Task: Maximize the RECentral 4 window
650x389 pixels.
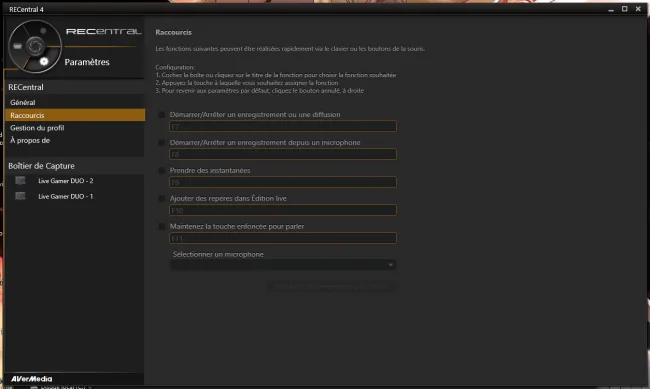Action: (624, 9)
